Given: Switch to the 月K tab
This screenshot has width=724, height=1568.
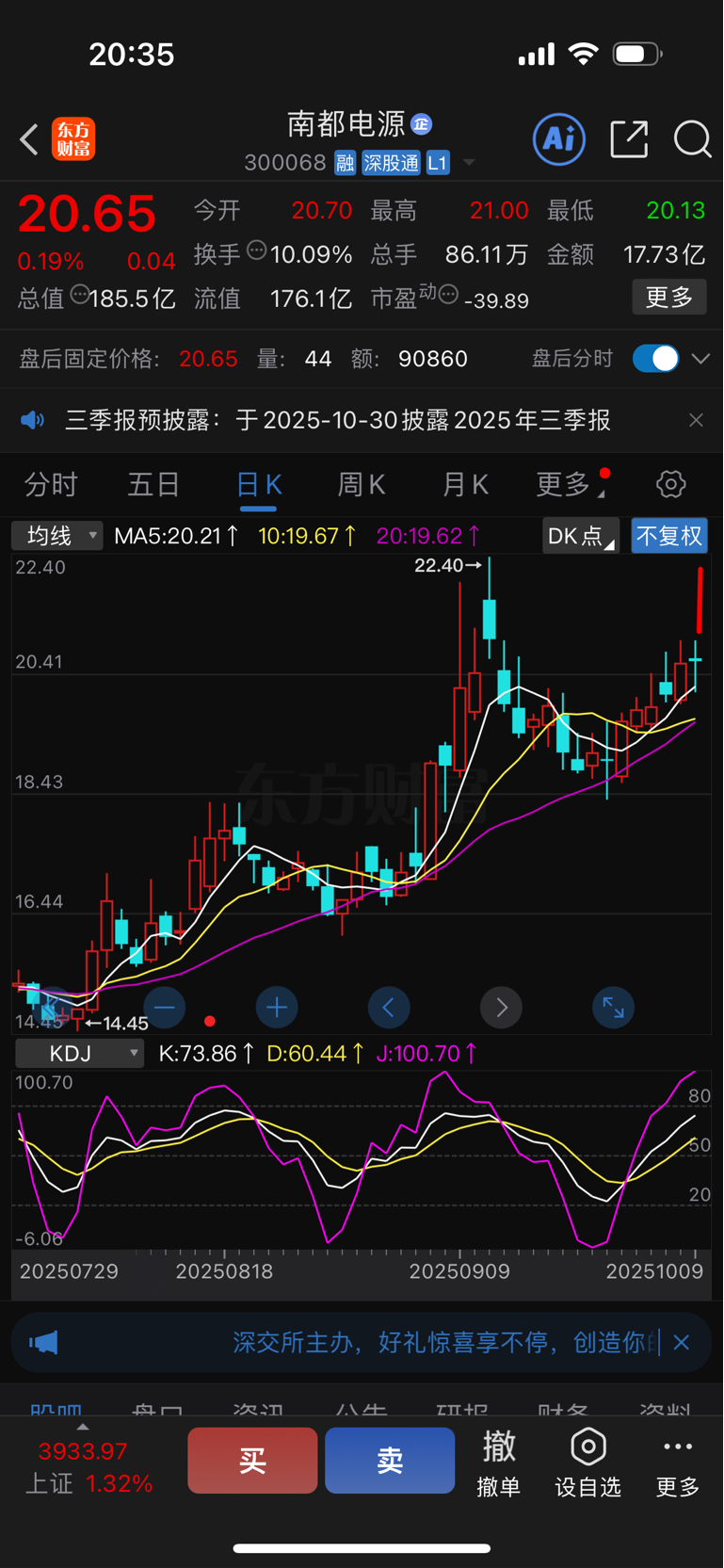Looking at the screenshot, I should point(465,485).
